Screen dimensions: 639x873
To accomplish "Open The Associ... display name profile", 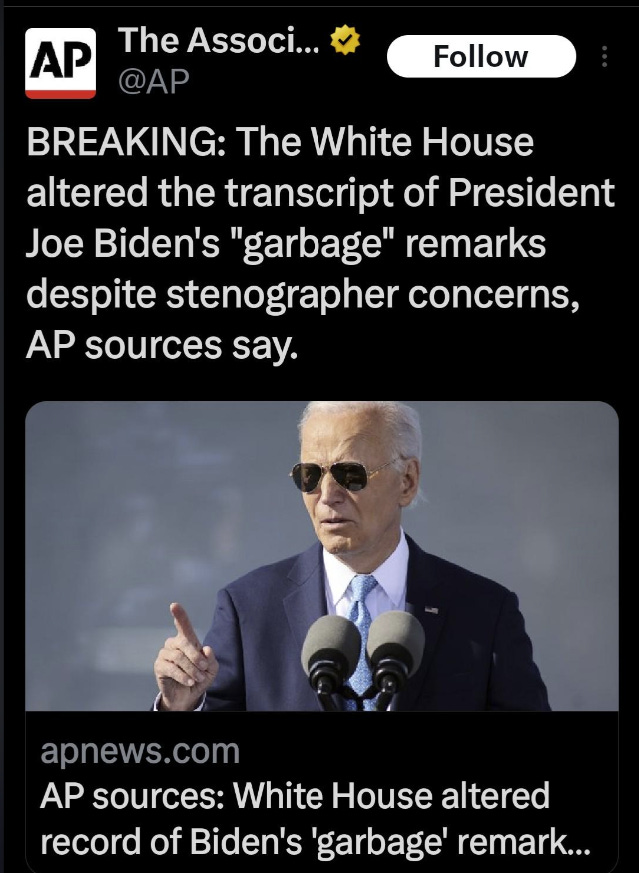I will 219,40.
